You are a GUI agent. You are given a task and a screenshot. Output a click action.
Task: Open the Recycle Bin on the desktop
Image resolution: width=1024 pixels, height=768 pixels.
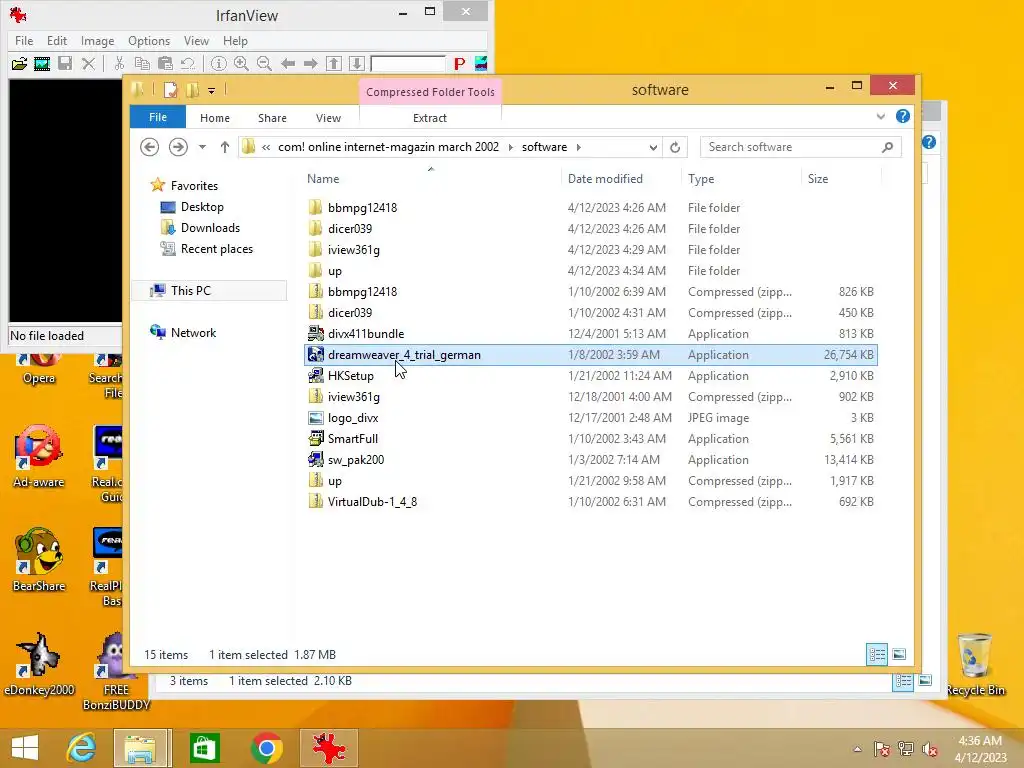(975, 664)
